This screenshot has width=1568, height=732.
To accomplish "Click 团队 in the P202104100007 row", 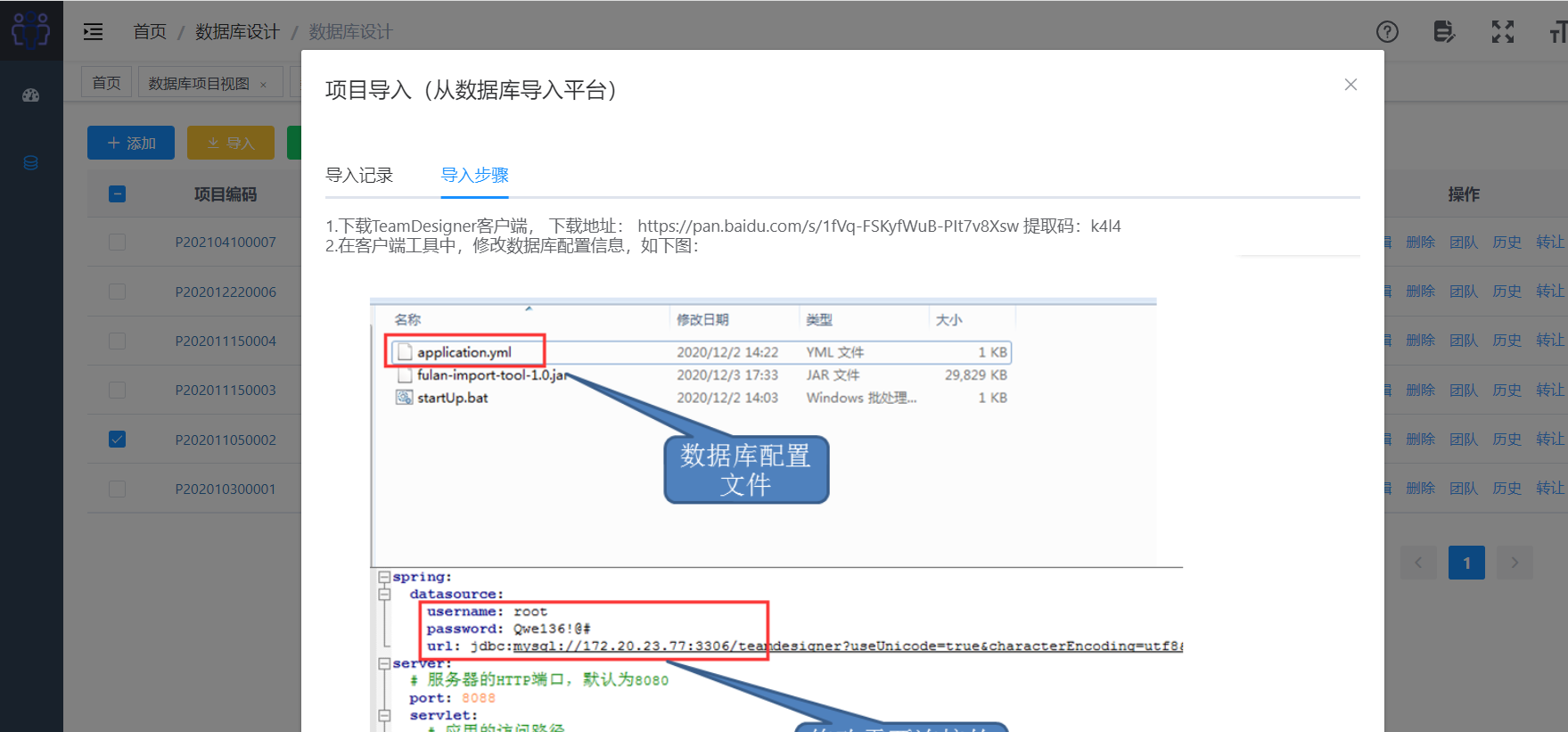I will (1464, 243).
